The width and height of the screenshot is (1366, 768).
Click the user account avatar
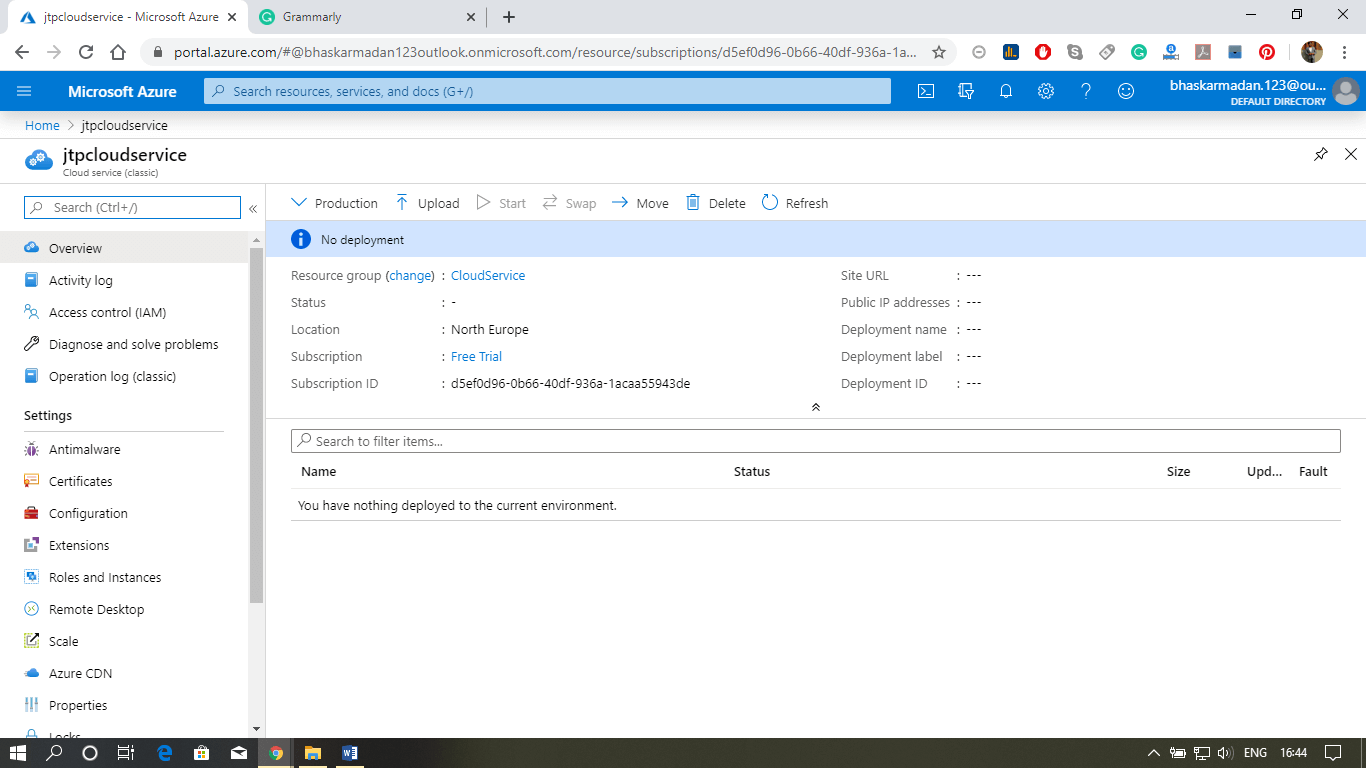(1346, 91)
